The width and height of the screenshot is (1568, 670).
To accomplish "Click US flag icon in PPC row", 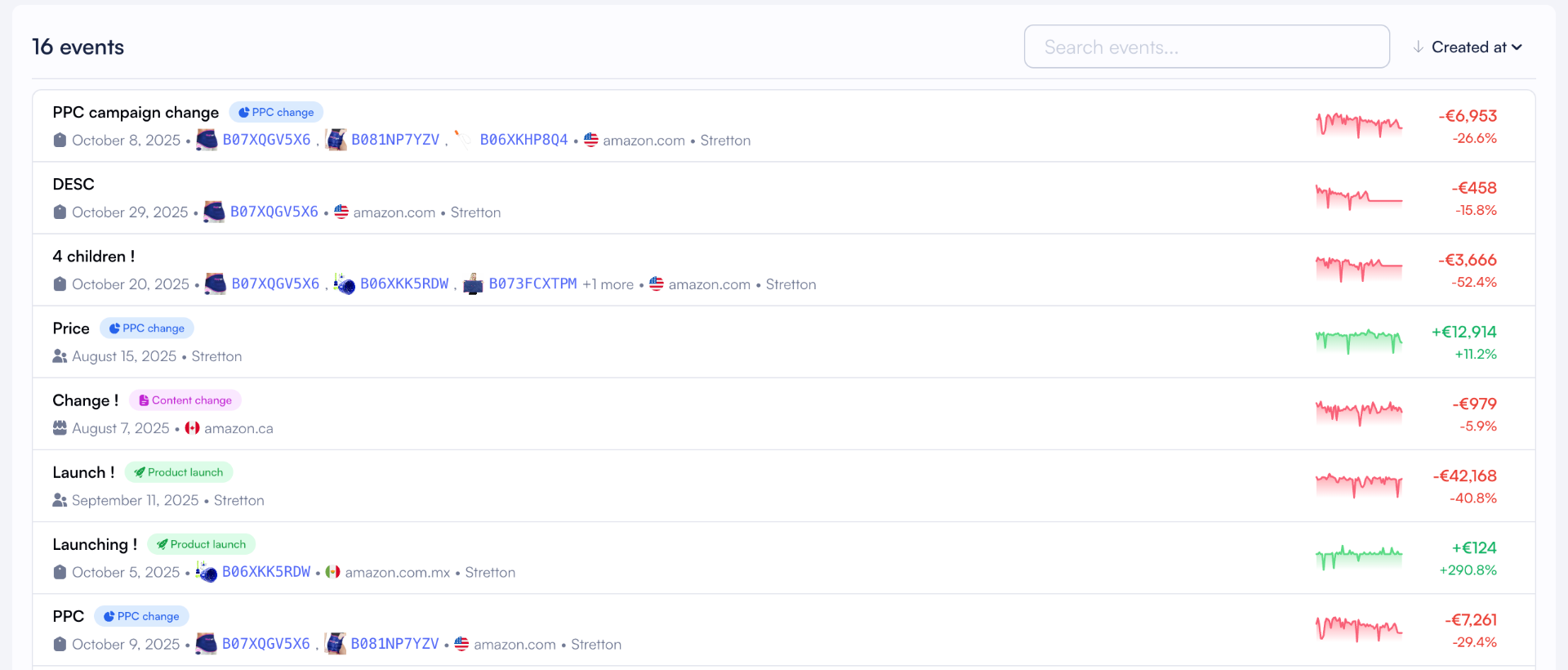I will (462, 644).
